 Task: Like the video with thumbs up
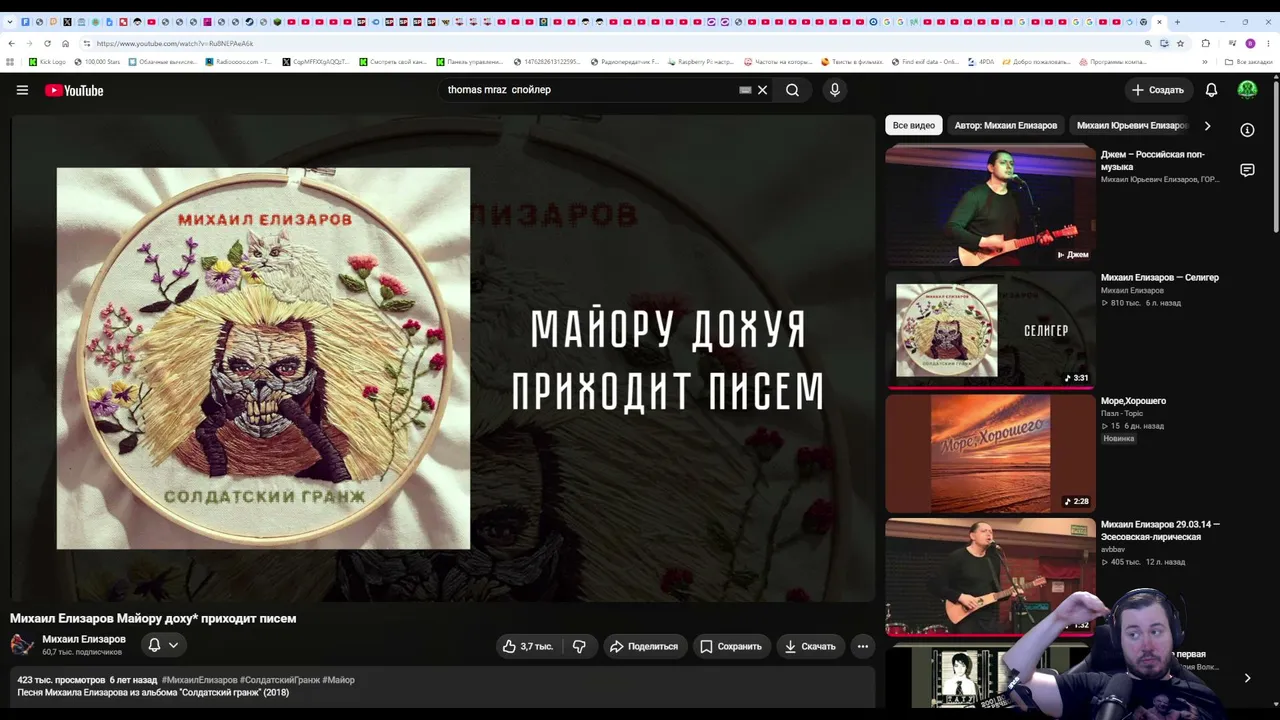pyautogui.click(x=528, y=646)
